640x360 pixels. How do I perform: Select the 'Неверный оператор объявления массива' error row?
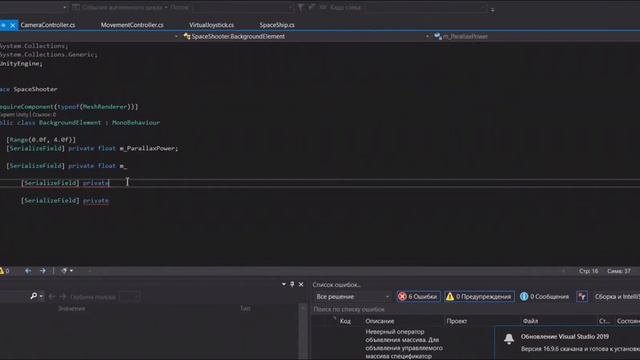pos(403,344)
